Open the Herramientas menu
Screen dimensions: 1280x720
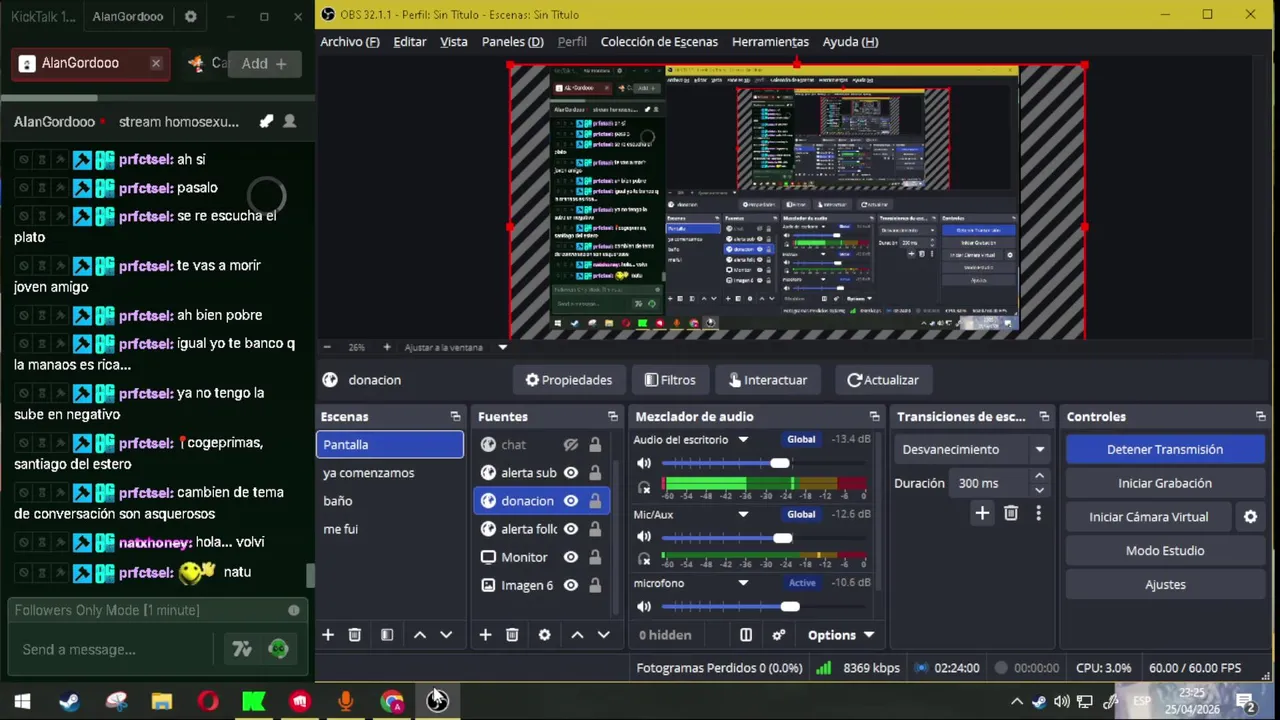point(770,42)
